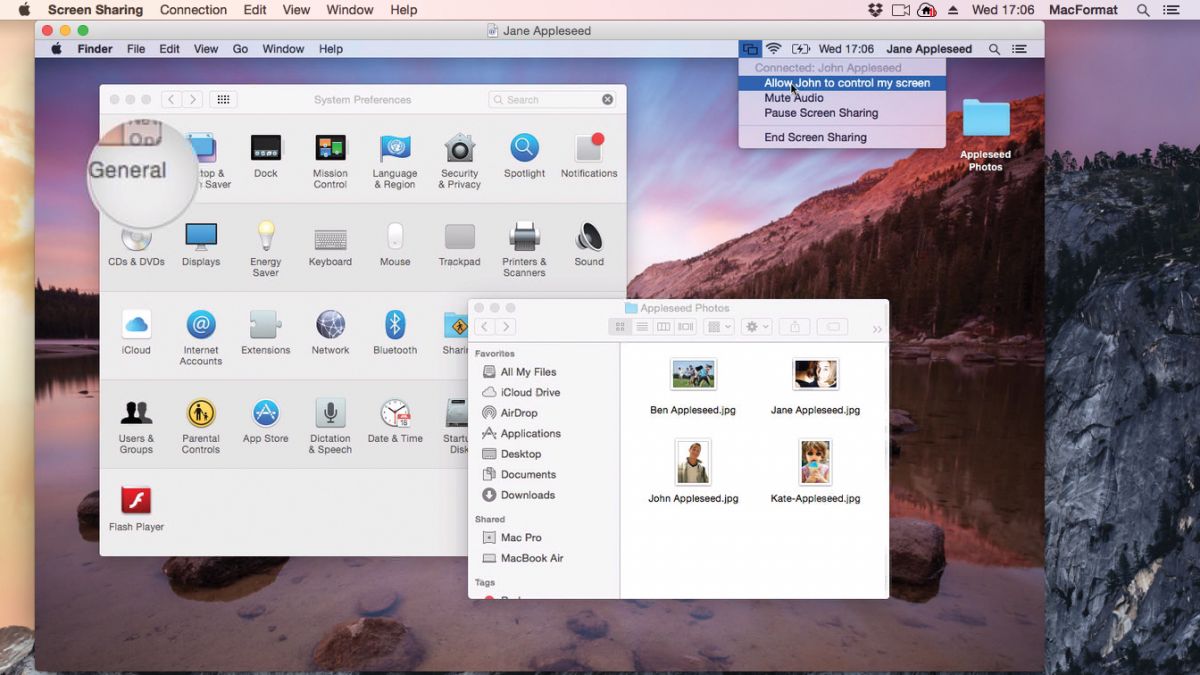Choose Pause Screen Sharing option

[x=821, y=113]
